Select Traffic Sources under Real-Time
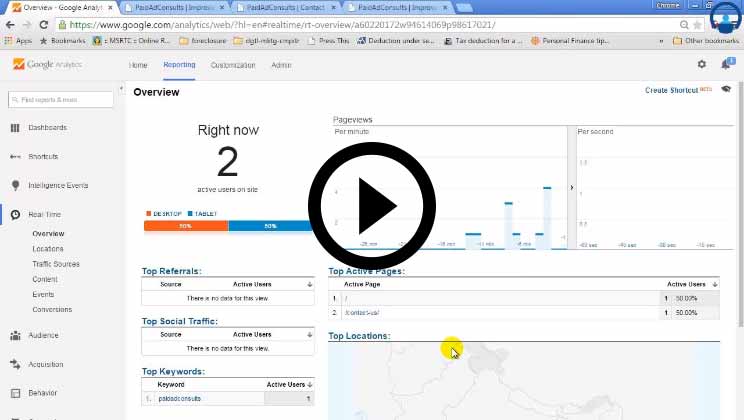Screen dimensions: 744x420 (55, 264)
